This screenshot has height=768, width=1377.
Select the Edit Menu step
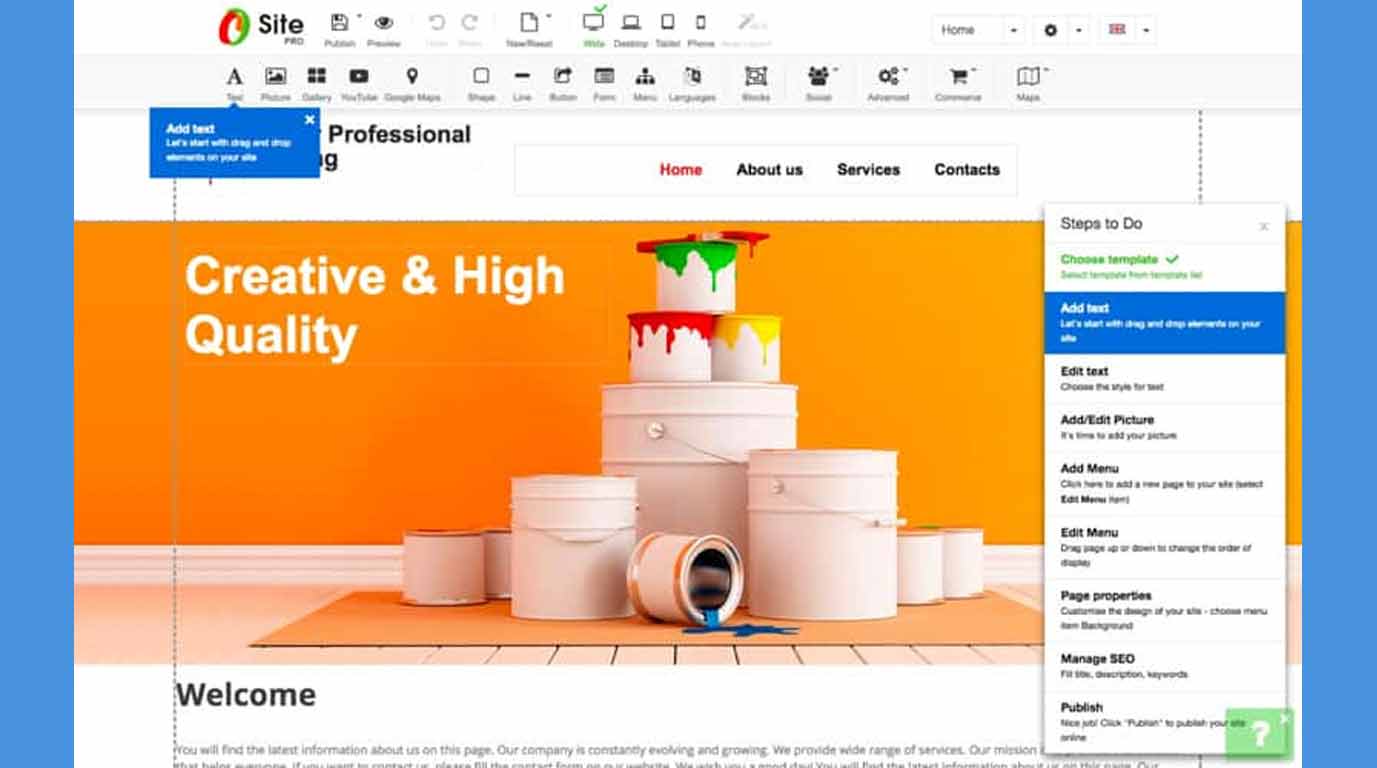1164,548
